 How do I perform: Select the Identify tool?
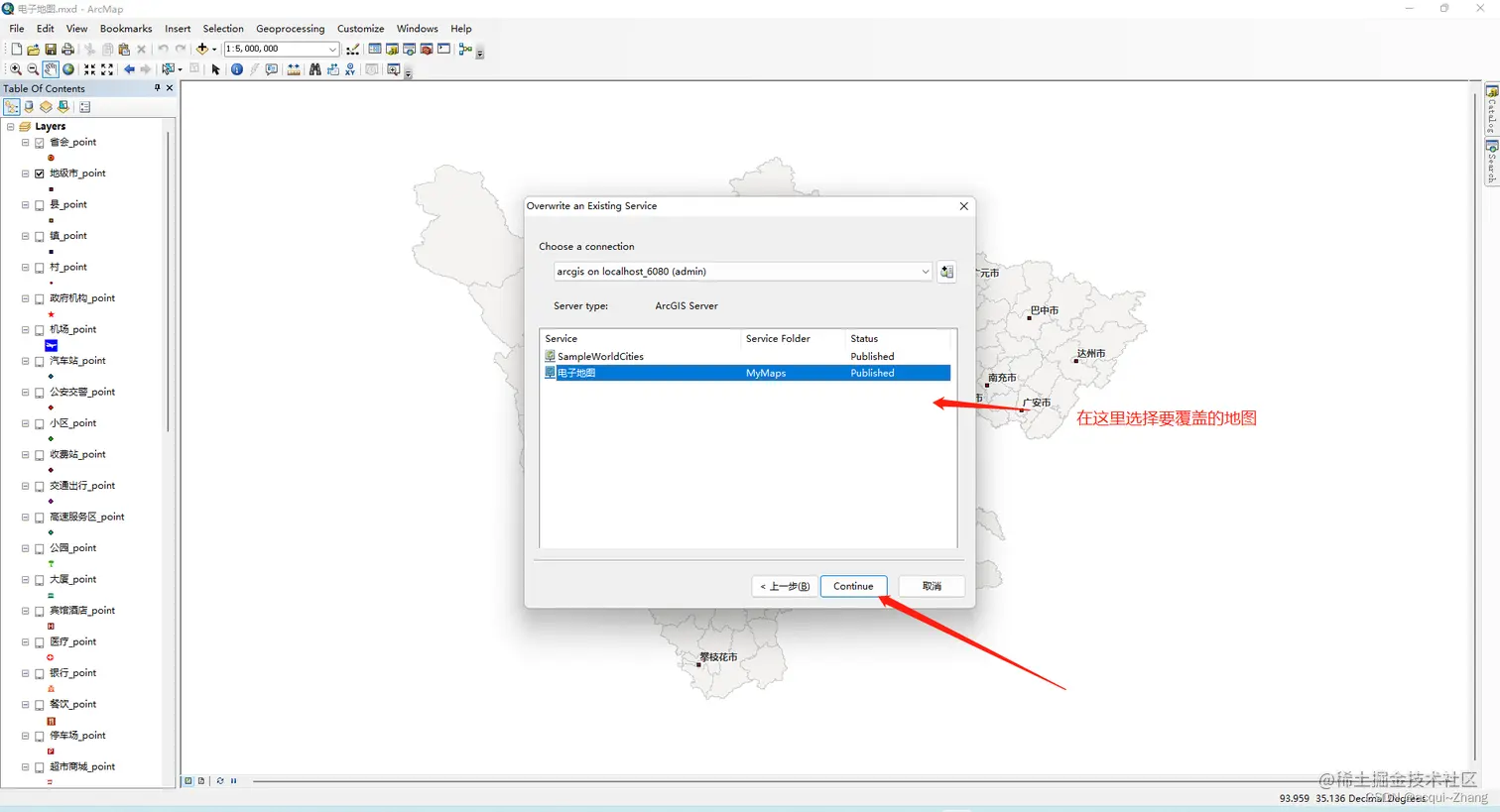pos(237,69)
